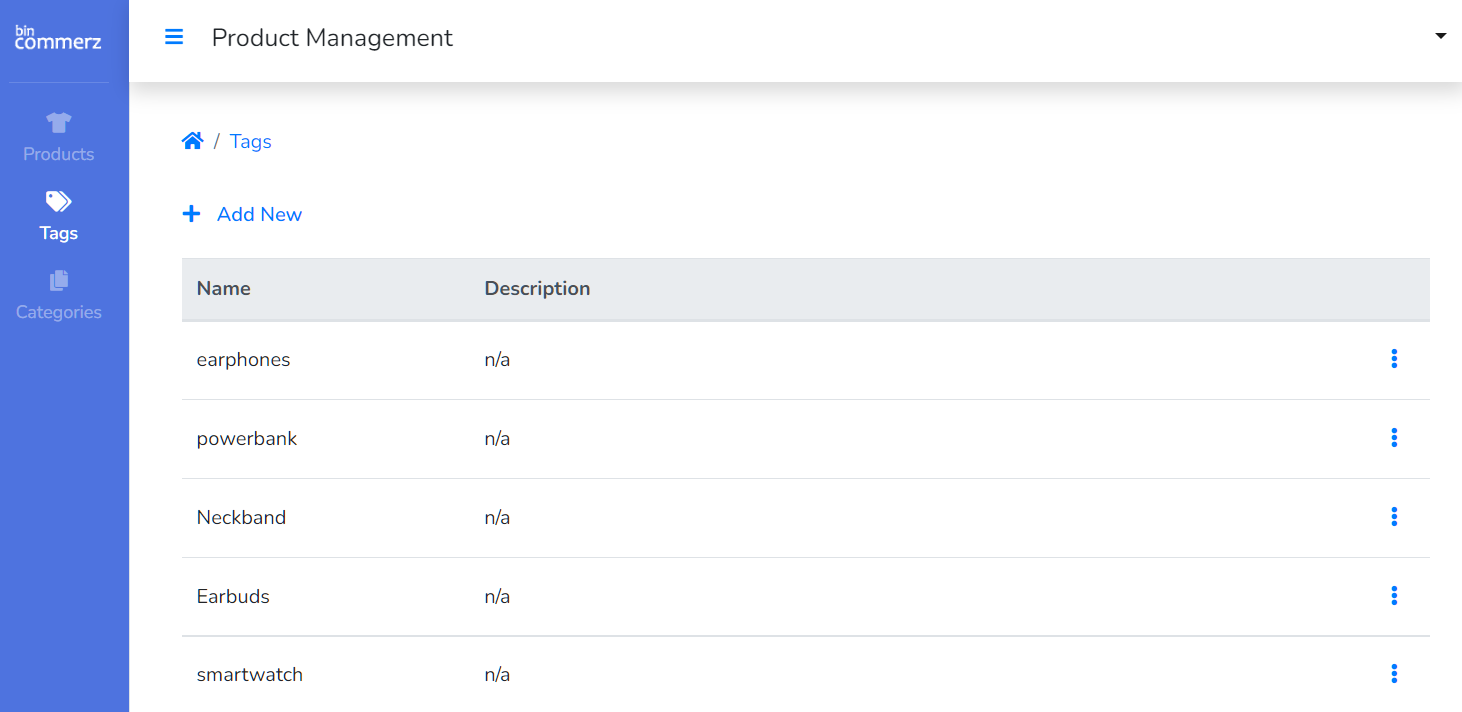Open three-dot menu for earphones tag
Image resolution: width=1462 pixels, height=712 pixels.
pos(1394,359)
